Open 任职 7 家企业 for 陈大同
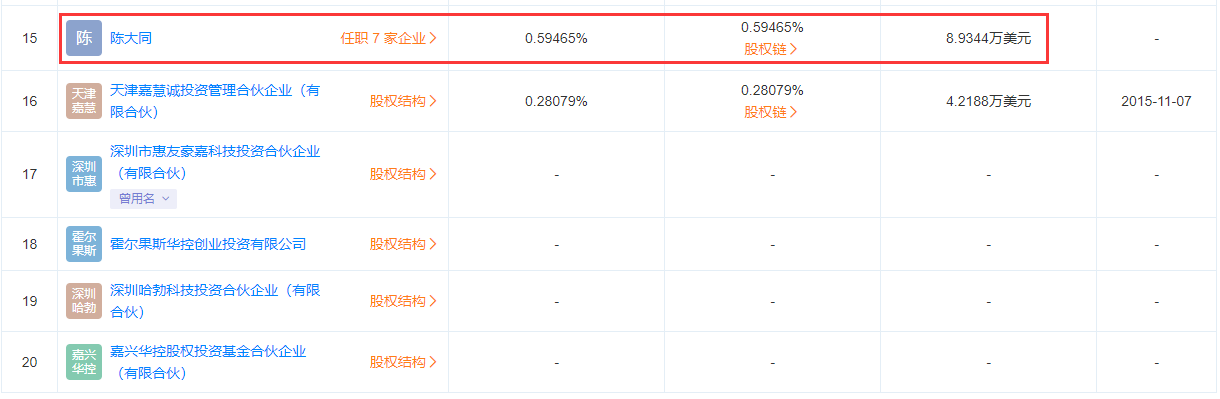Image resolution: width=1220 pixels, height=399 pixels. (x=389, y=39)
